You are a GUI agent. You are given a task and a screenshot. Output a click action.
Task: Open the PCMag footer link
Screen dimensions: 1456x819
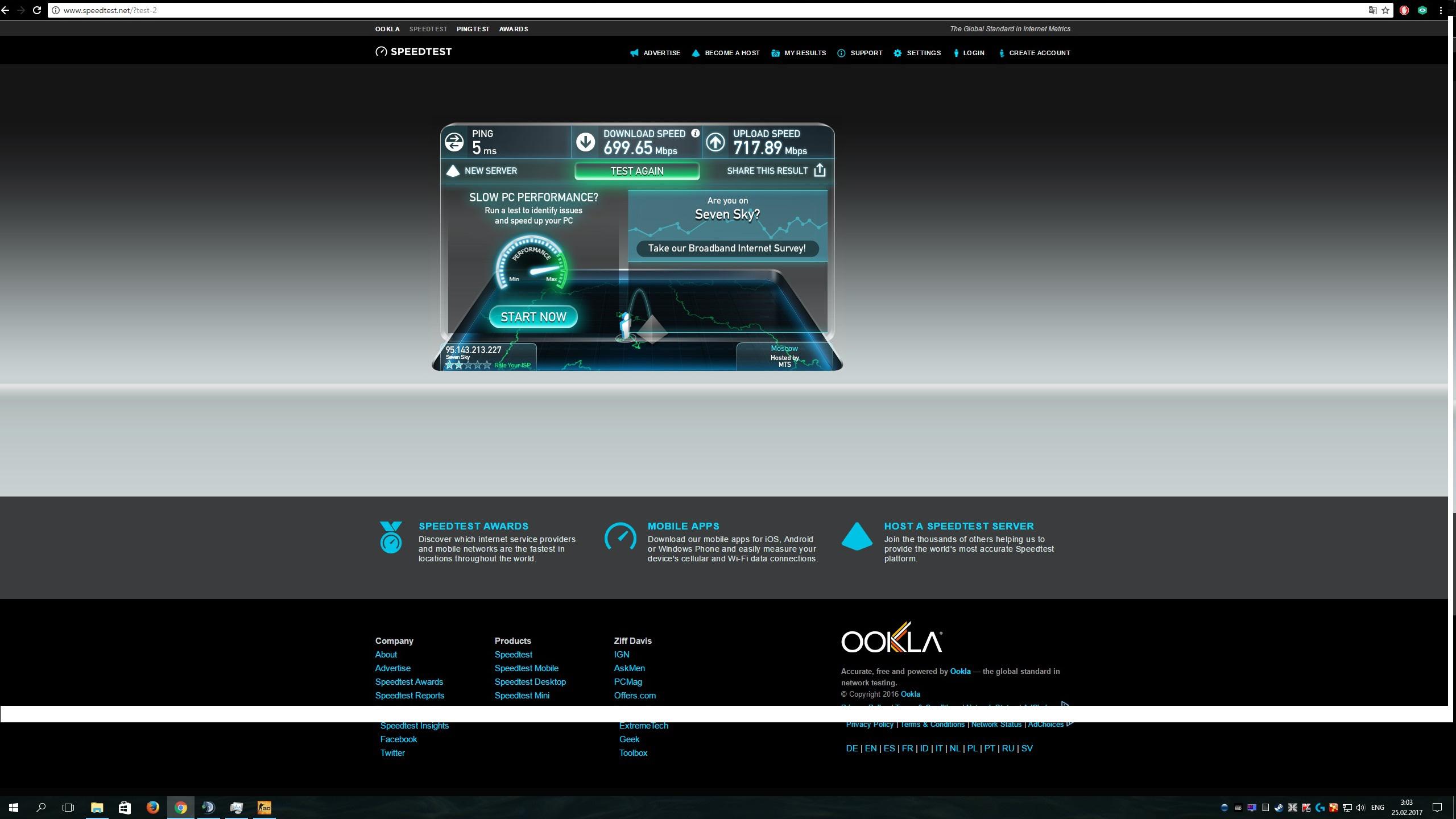click(x=628, y=682)
